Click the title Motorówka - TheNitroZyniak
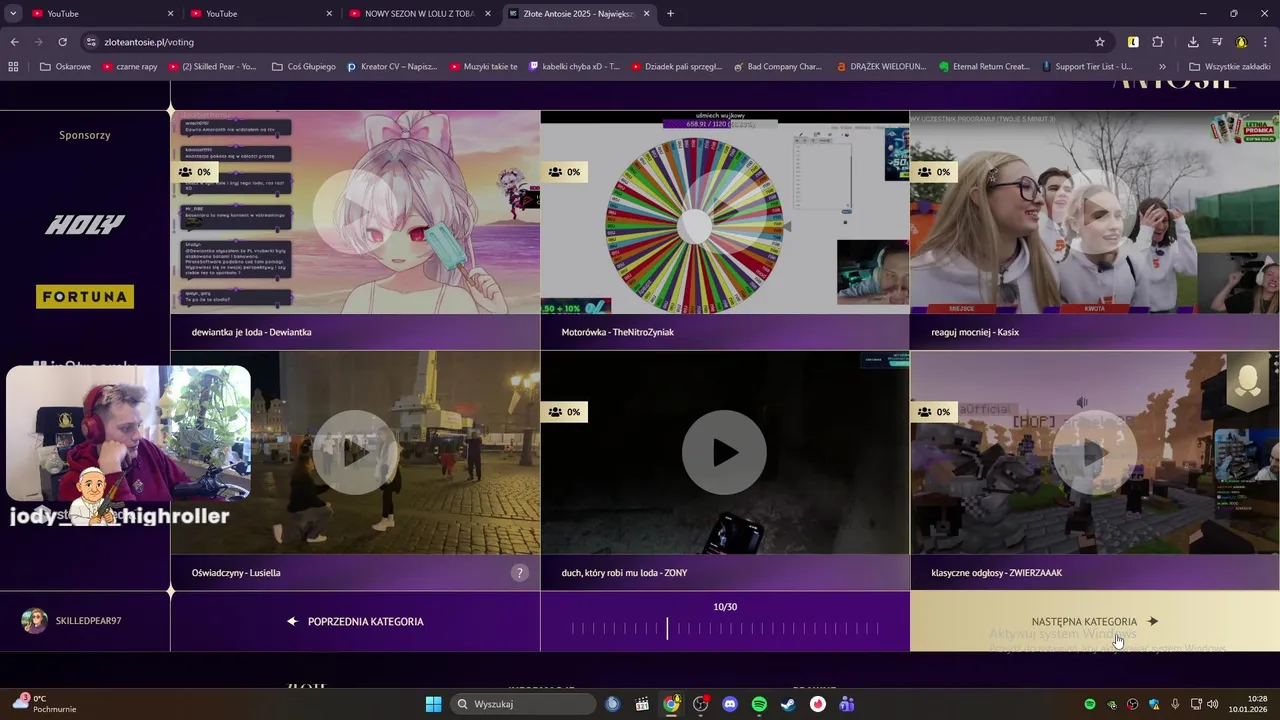Image resolution: width=1280 pixels, height=720 pixels. (618, 332)
